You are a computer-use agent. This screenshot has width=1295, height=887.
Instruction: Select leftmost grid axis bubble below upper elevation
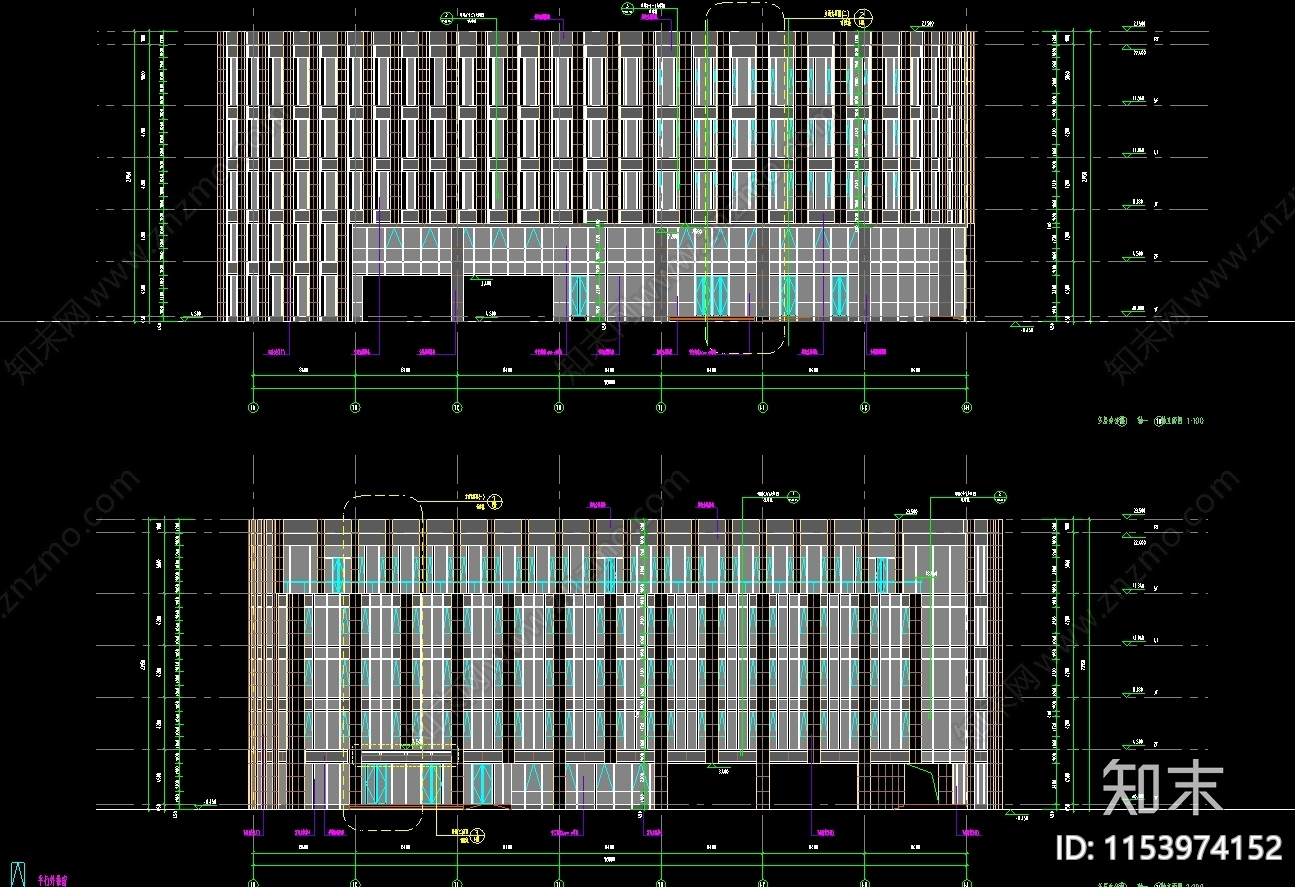[253, 407]
